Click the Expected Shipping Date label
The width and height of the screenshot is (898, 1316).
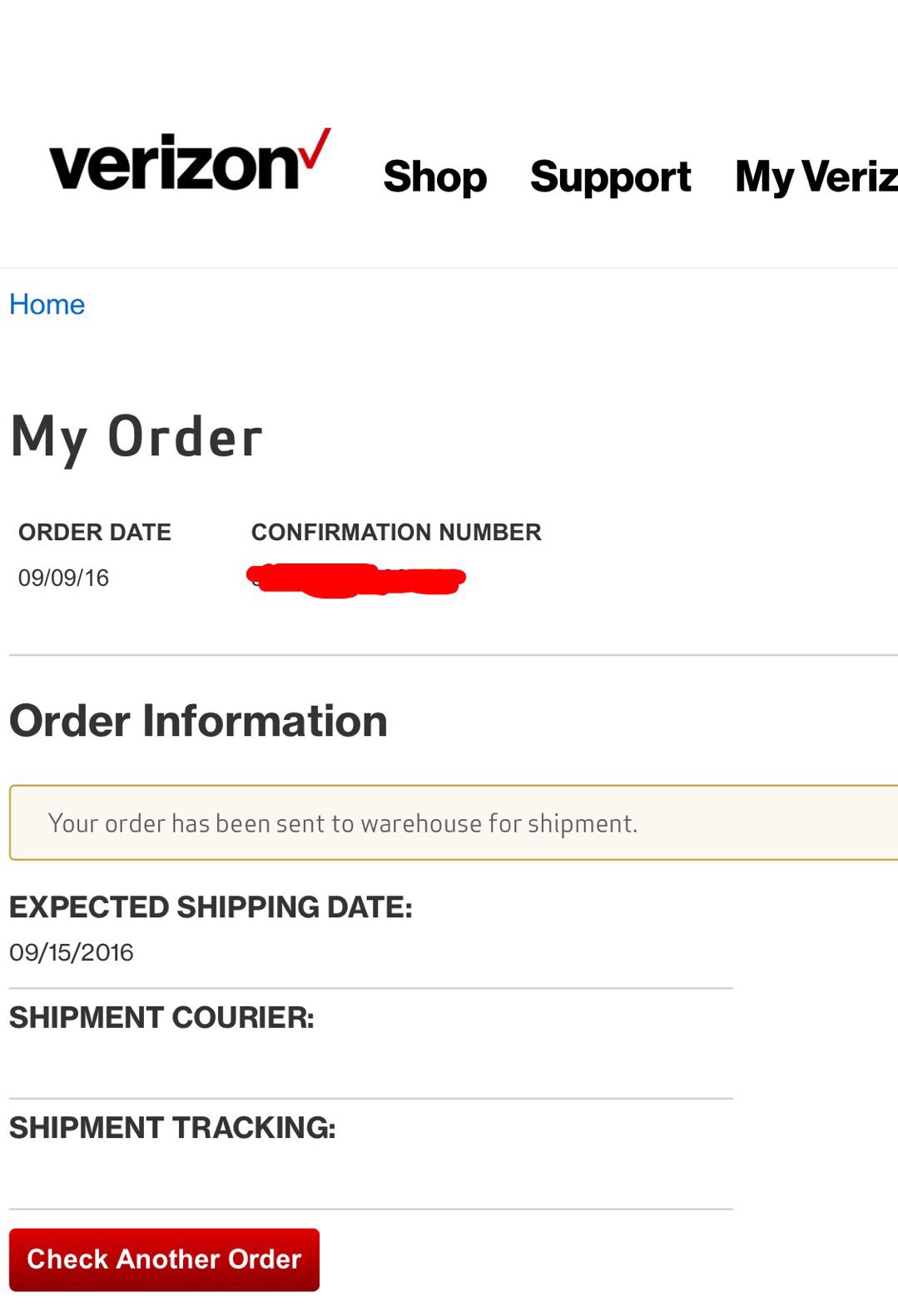click(x=211, y=907)
